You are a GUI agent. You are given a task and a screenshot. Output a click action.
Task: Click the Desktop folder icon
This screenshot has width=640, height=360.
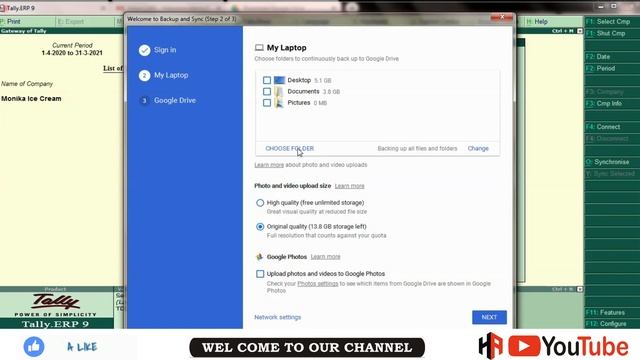click(279, 80)
